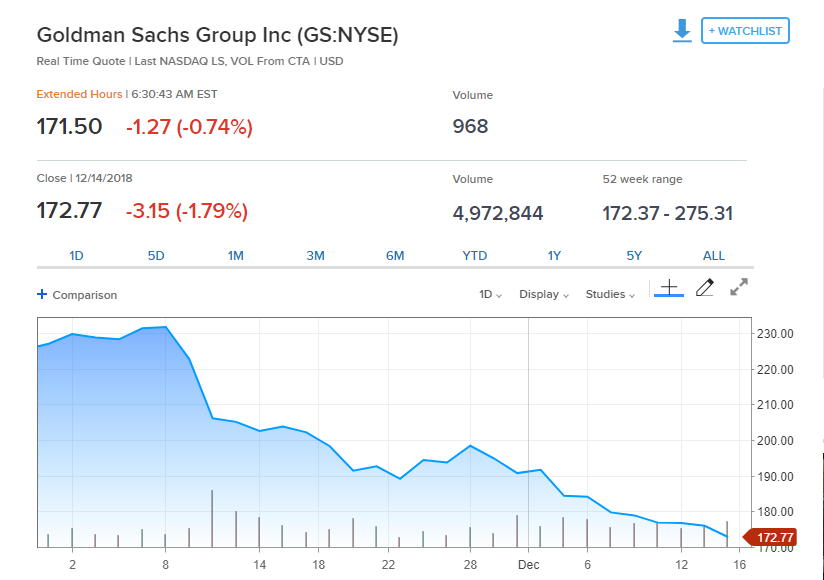Image resolution: width=824 pixels, height=580 pixels.
Task: Activate the pencil draw tool
Action: pos(705,287)
